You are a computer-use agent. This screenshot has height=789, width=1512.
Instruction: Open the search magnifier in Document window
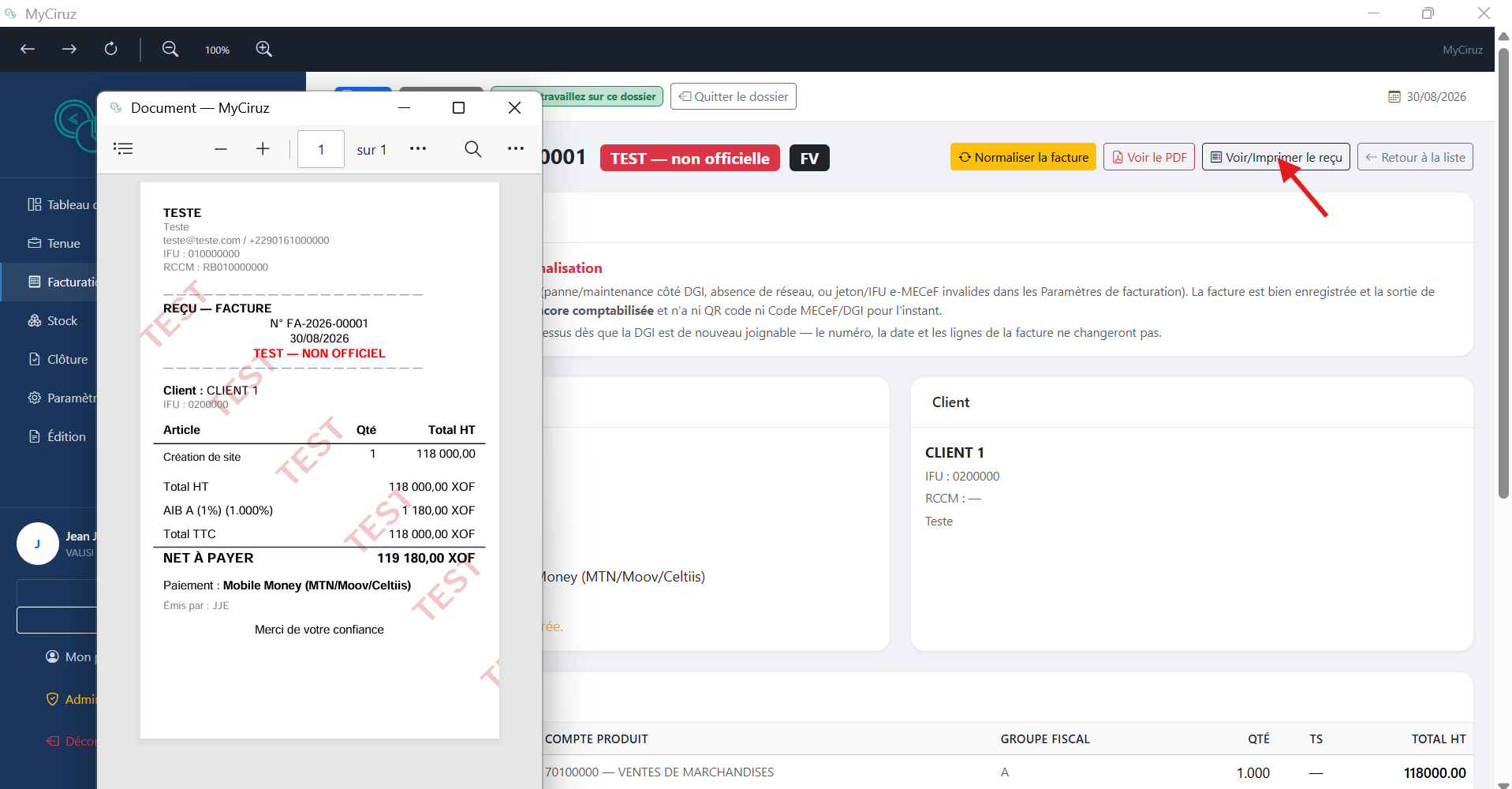click(x=472, y=149)
